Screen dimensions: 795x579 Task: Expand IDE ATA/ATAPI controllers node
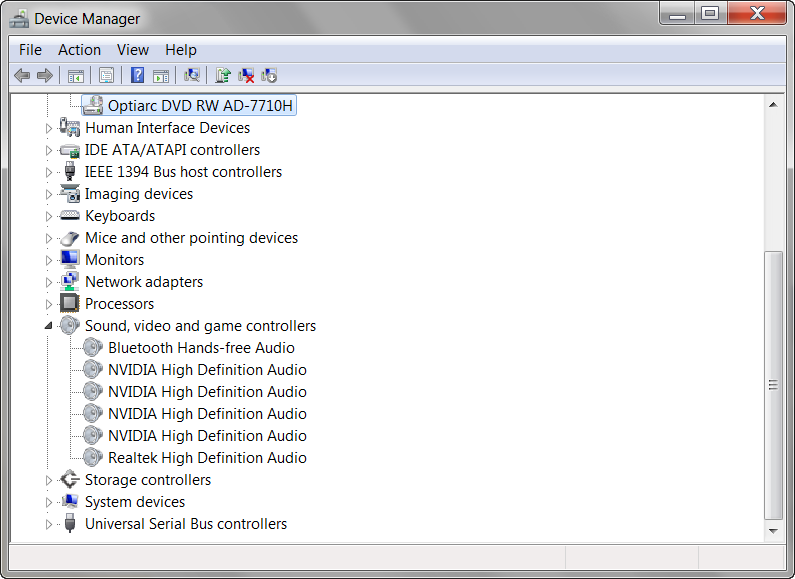49,151
